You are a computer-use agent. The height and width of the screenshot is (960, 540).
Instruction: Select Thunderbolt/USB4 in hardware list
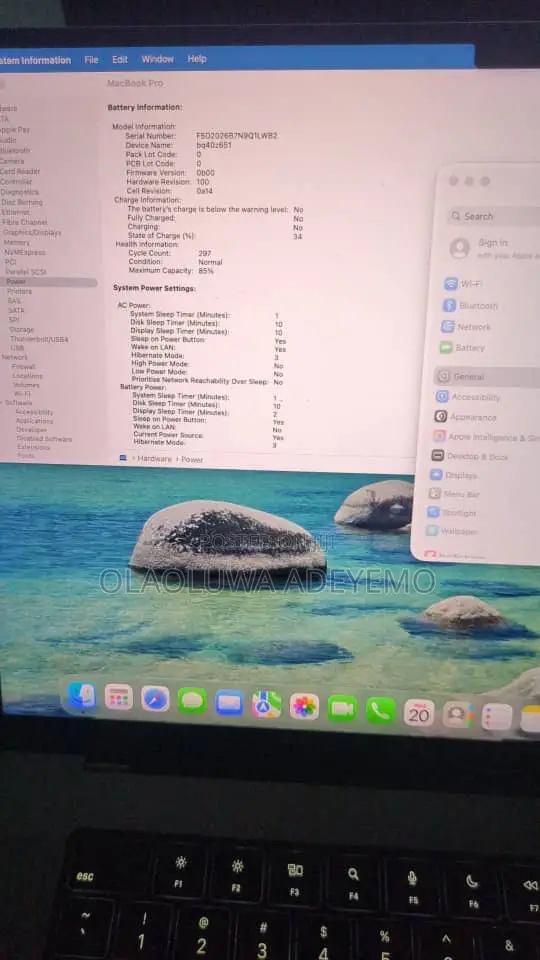click(x=39, y=339)
